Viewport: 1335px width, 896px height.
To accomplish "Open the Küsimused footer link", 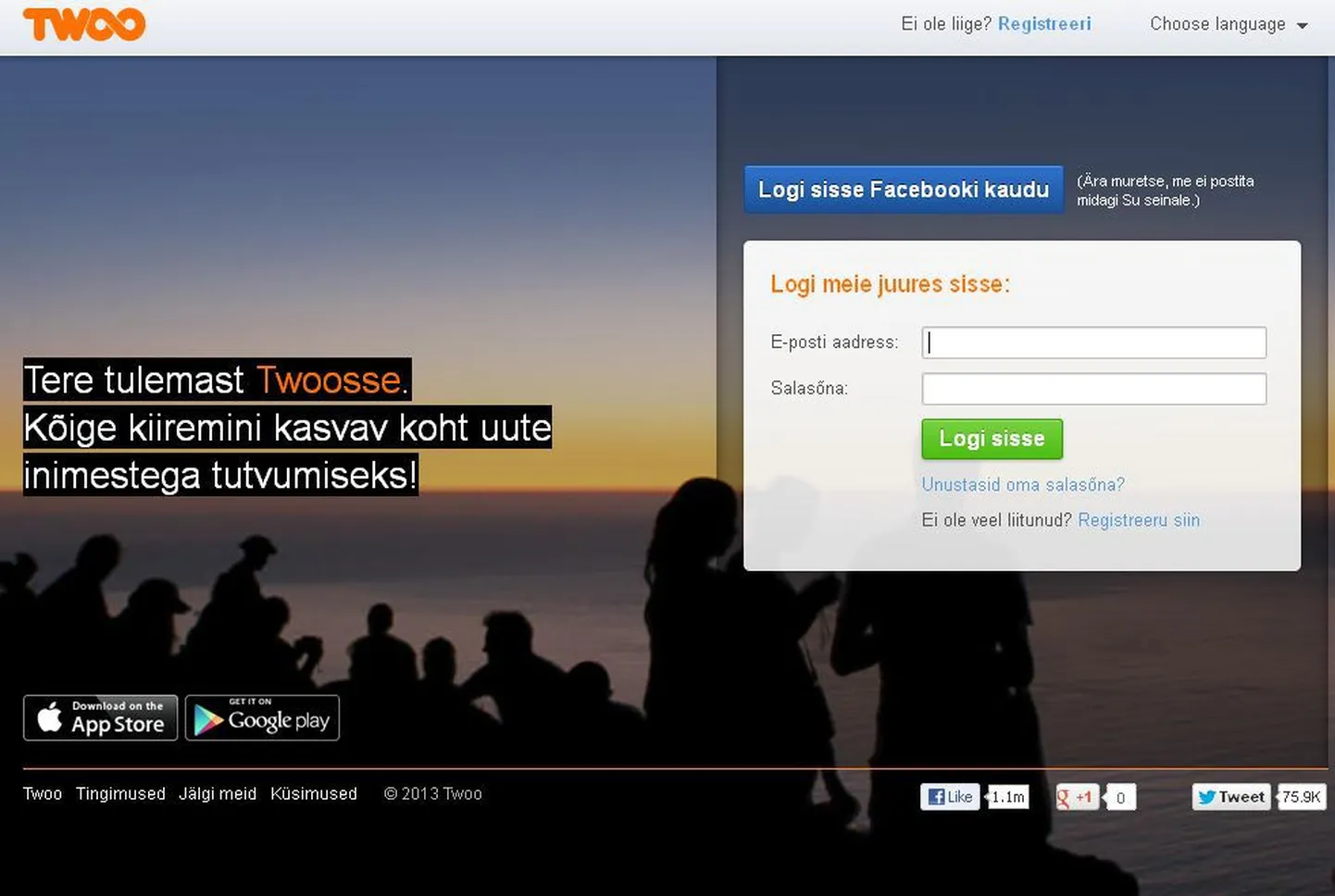I will click(x=314, y=794).
